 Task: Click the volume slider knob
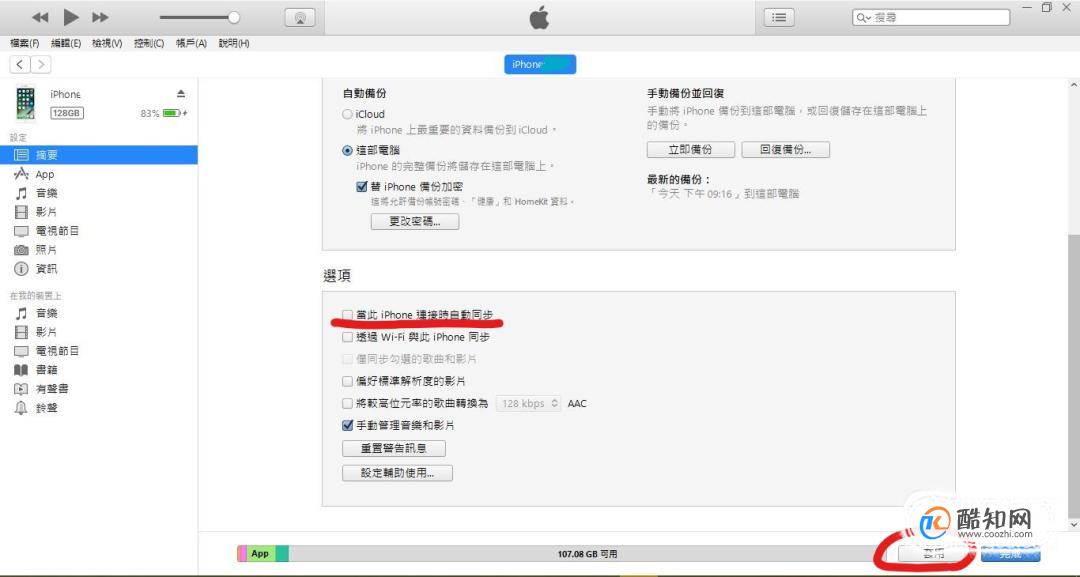[233, 17]
